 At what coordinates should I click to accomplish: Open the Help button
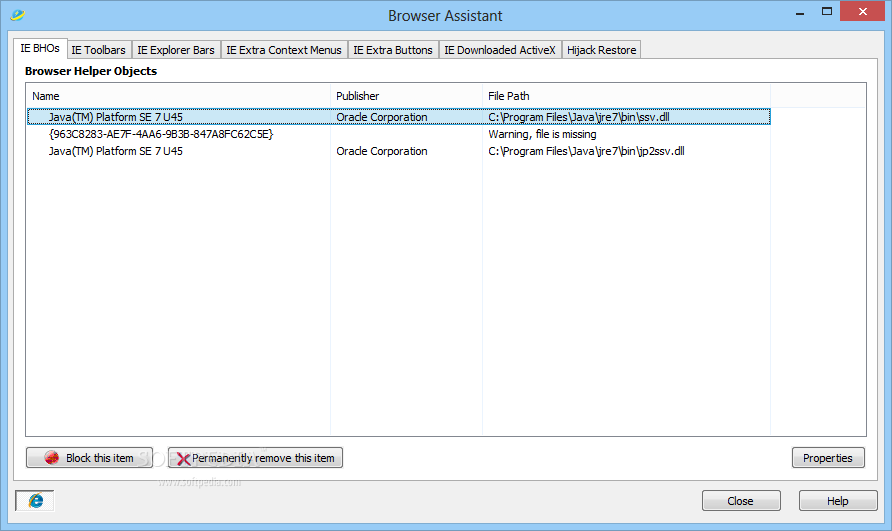(x=838, y=501)
